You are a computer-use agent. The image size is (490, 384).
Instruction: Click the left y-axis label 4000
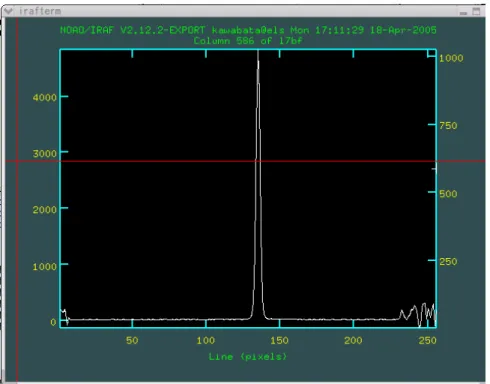(x=45, y=98)
